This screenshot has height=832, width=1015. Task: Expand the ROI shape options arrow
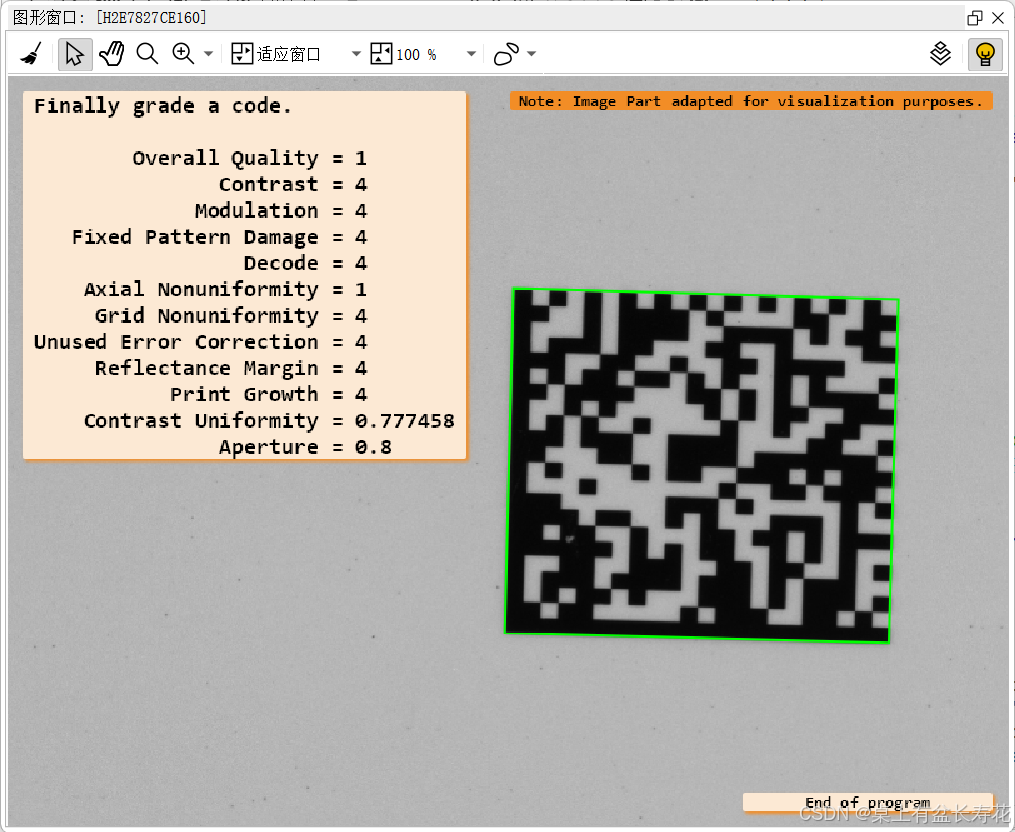[x=531, y=54]
